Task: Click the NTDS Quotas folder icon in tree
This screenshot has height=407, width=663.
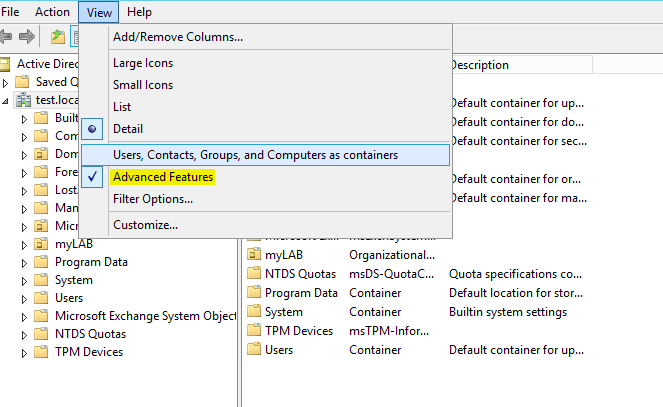Action: (x=41, y=333)
